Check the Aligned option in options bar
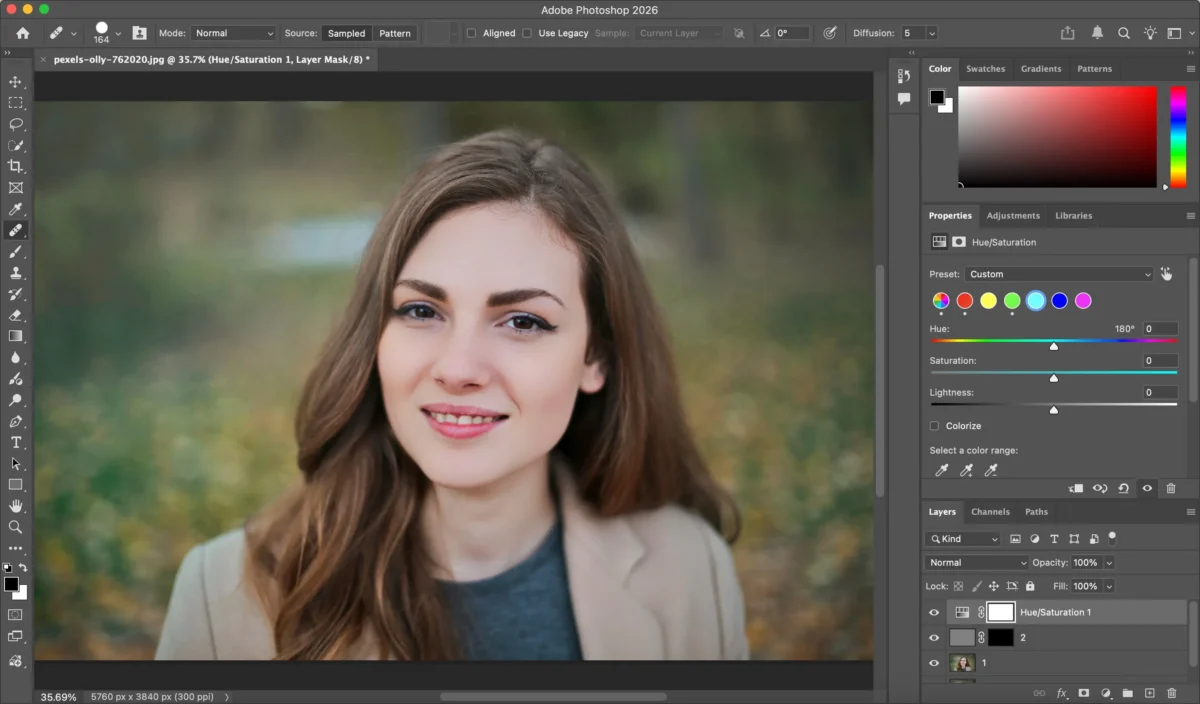This screenshot has width=1200, height=704. (471, 32)
